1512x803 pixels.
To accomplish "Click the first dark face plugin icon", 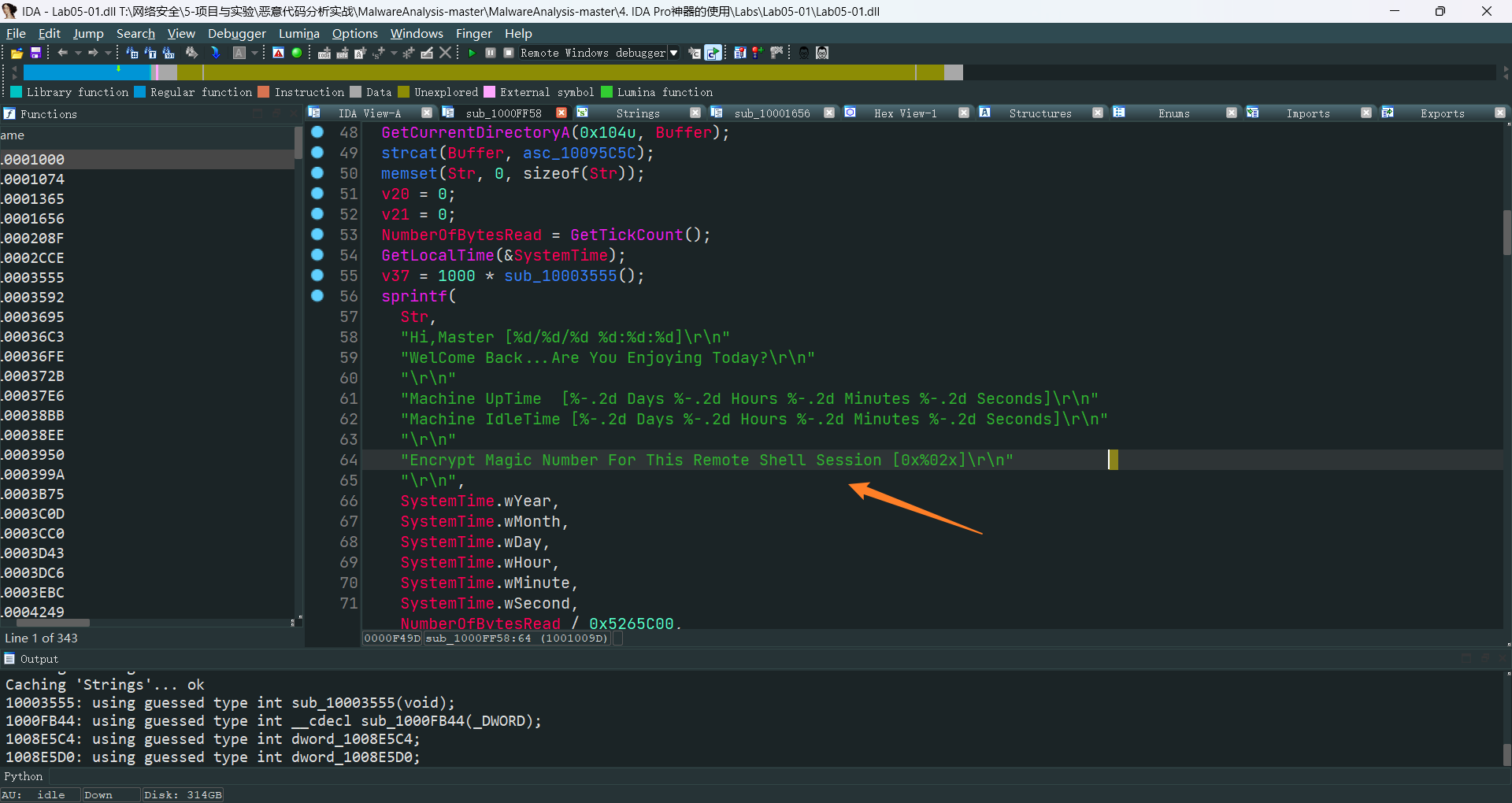I will coord(804,53).
